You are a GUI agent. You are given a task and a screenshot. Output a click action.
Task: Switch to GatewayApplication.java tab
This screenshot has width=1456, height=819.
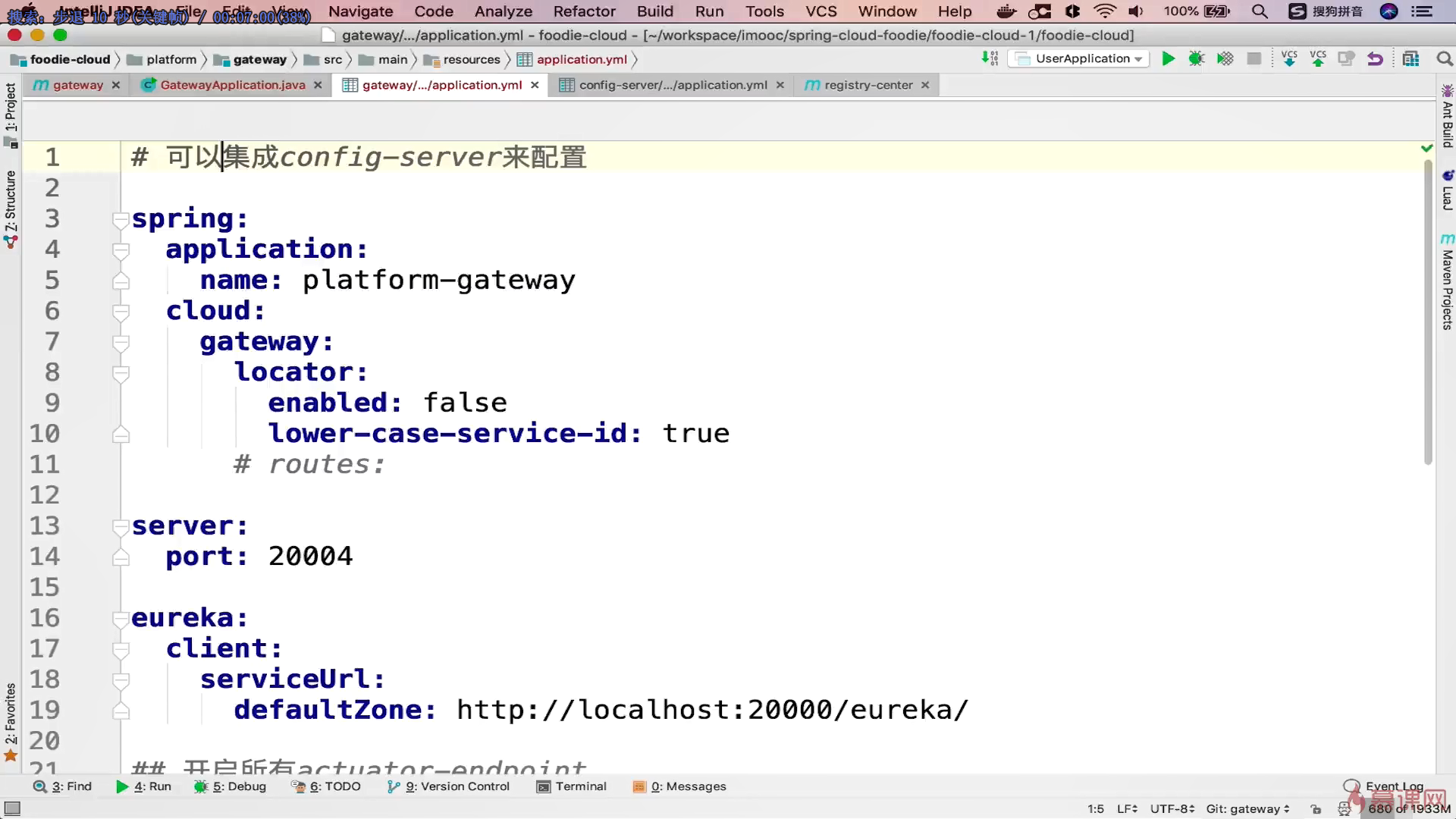pos(232,85)
